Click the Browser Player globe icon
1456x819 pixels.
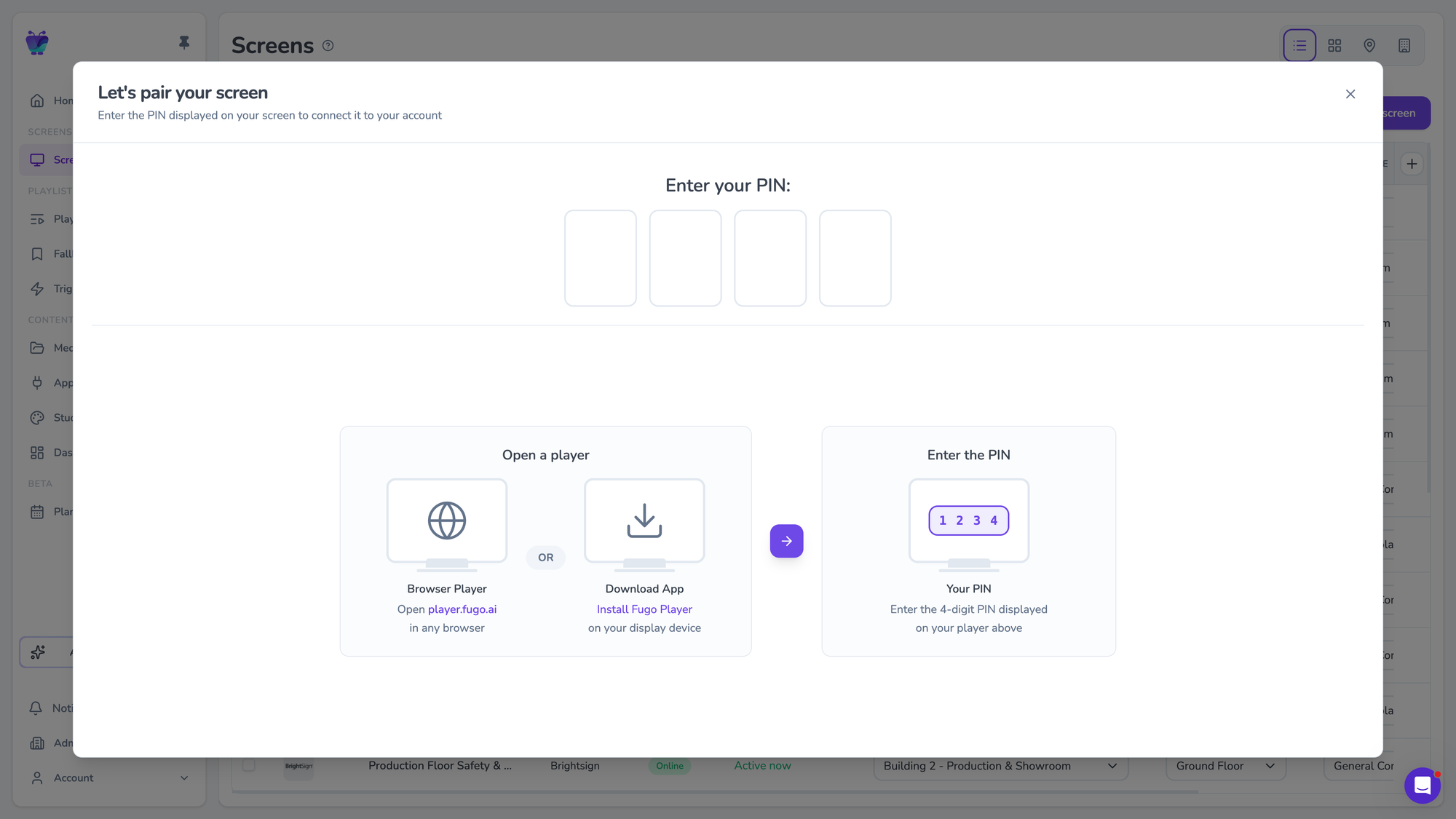[447, 521]
